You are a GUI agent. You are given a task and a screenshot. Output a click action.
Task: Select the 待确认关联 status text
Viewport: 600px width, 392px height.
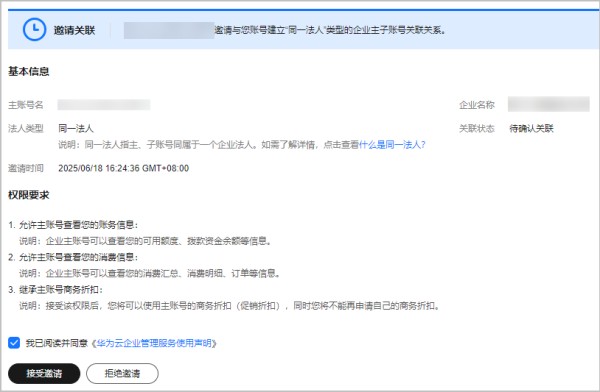click(x=531, y=129)
